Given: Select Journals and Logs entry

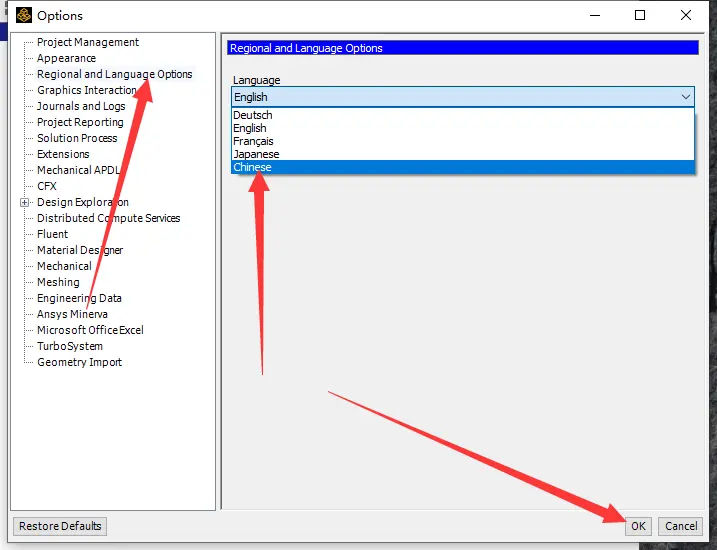Looking at the screenshot, I should (x=81, y=106).
